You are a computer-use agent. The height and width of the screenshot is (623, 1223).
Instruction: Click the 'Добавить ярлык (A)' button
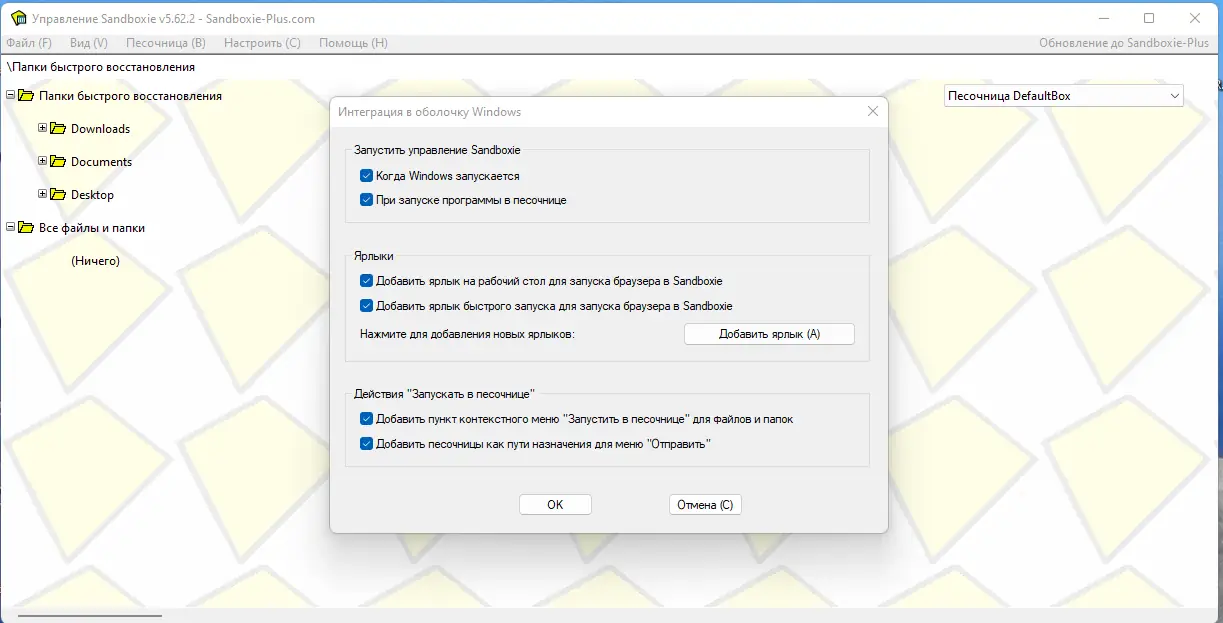pyautogui.click(x=769, y=334)
